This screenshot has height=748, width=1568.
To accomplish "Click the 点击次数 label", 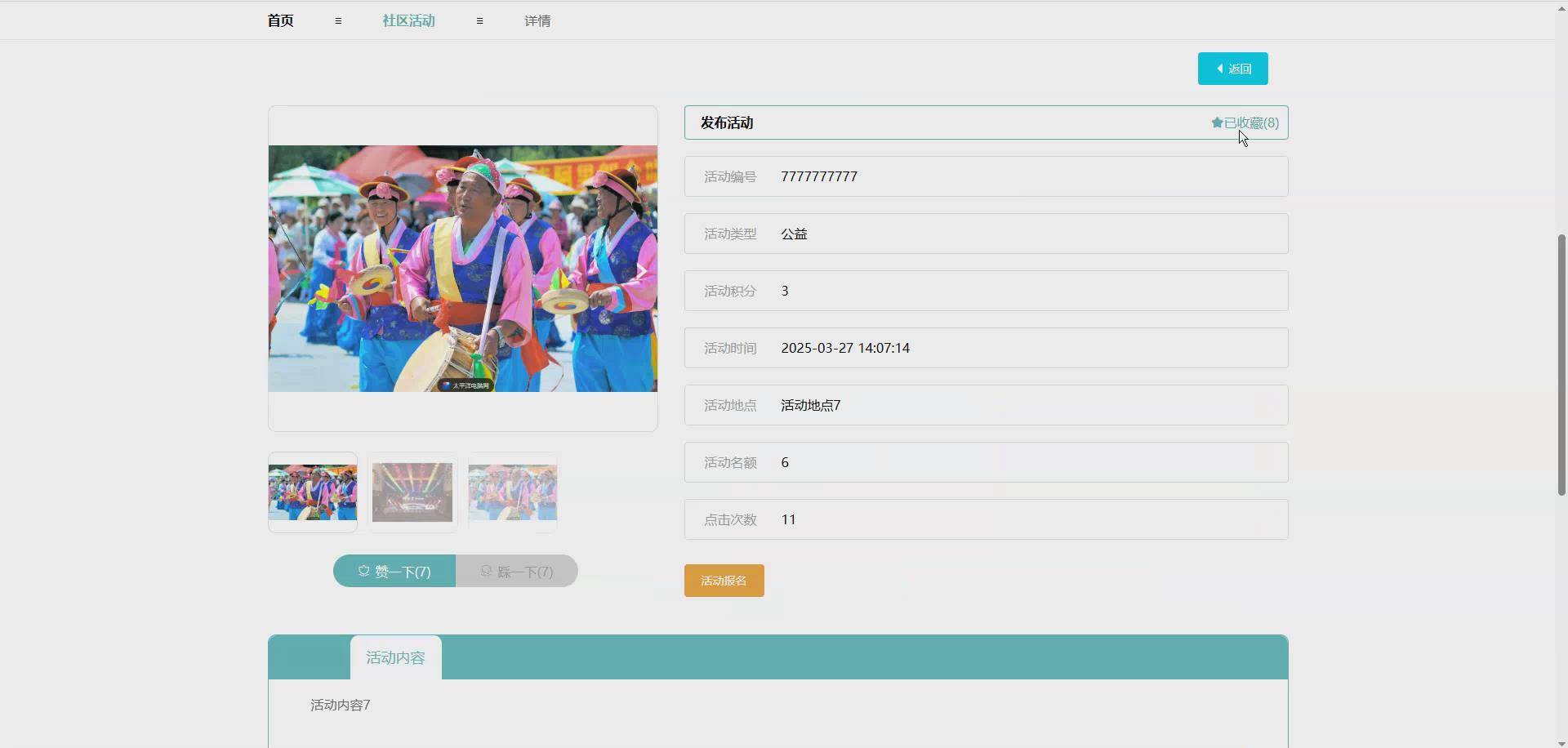I will click(730, 519).
